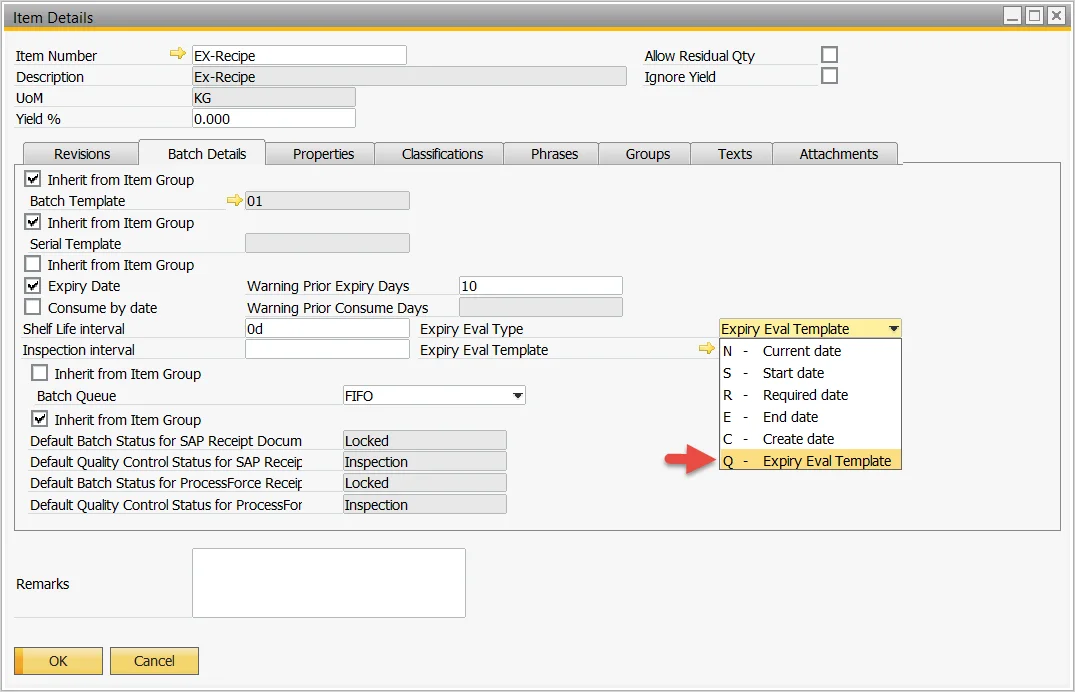Click the Locked value for SAP Receipt batch status
The height and width of the screenshot is (692, 1075).
(424, 440)
